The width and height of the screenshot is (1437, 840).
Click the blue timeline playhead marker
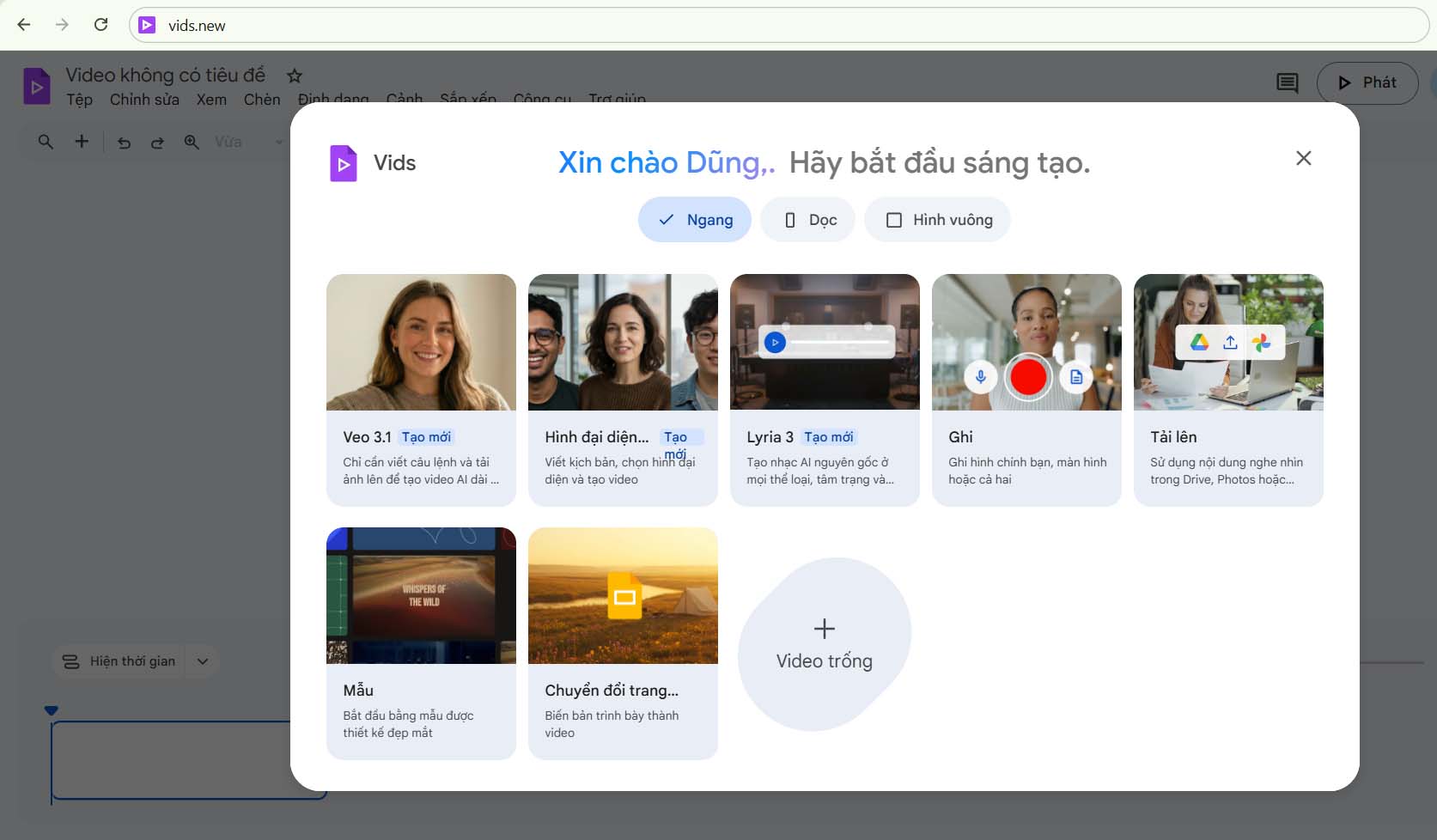click(52, 710)
